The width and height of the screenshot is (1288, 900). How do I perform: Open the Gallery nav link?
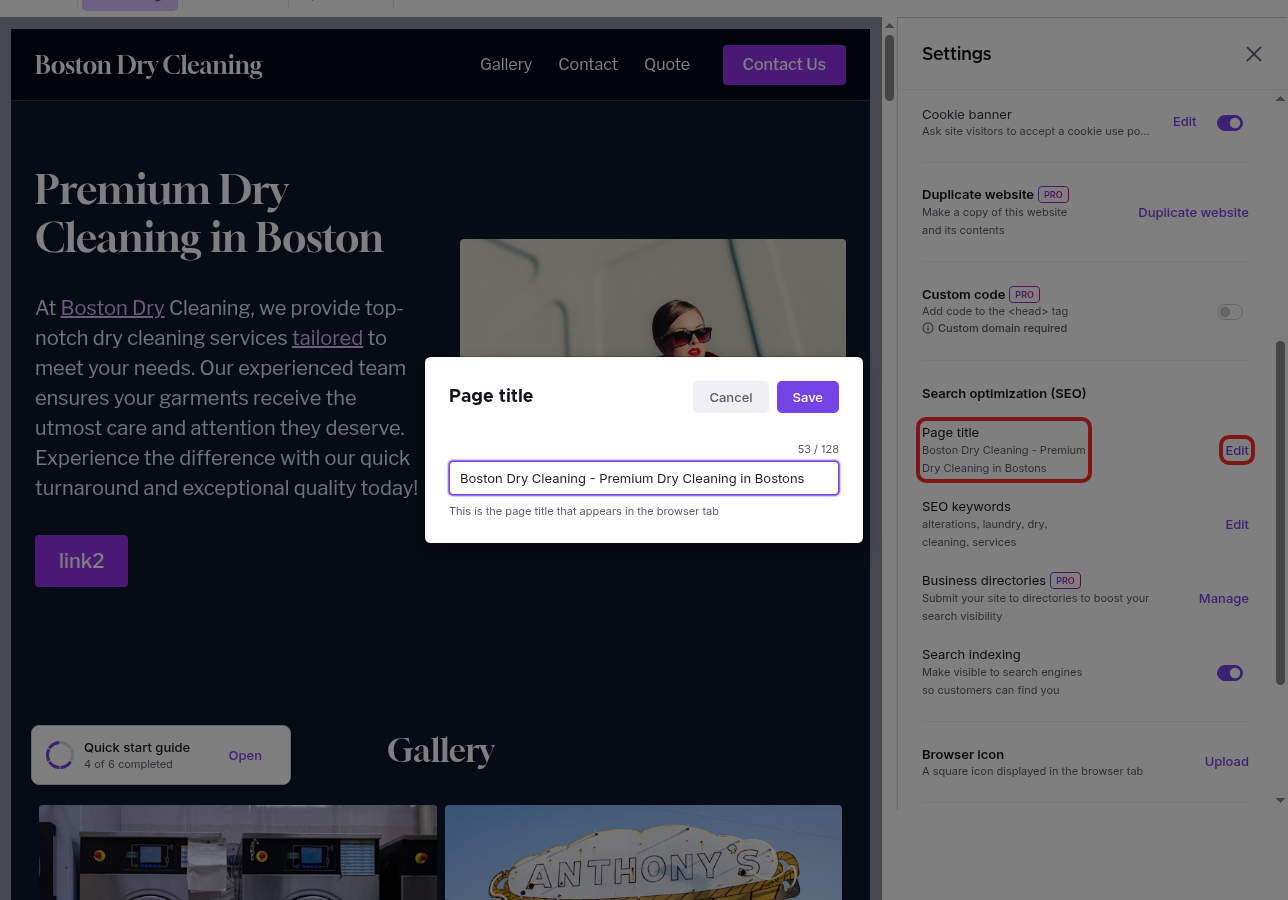click(x=506, y=64)
